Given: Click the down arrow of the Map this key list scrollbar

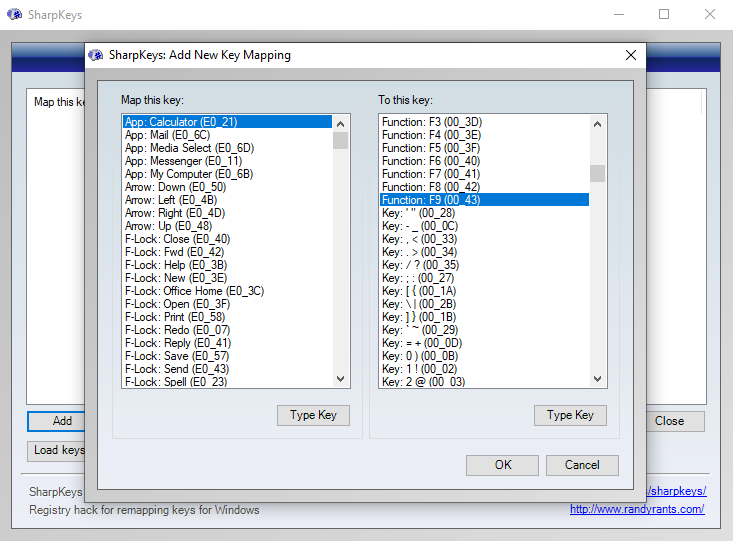Looking at the screenshot, I should point(340,378).
